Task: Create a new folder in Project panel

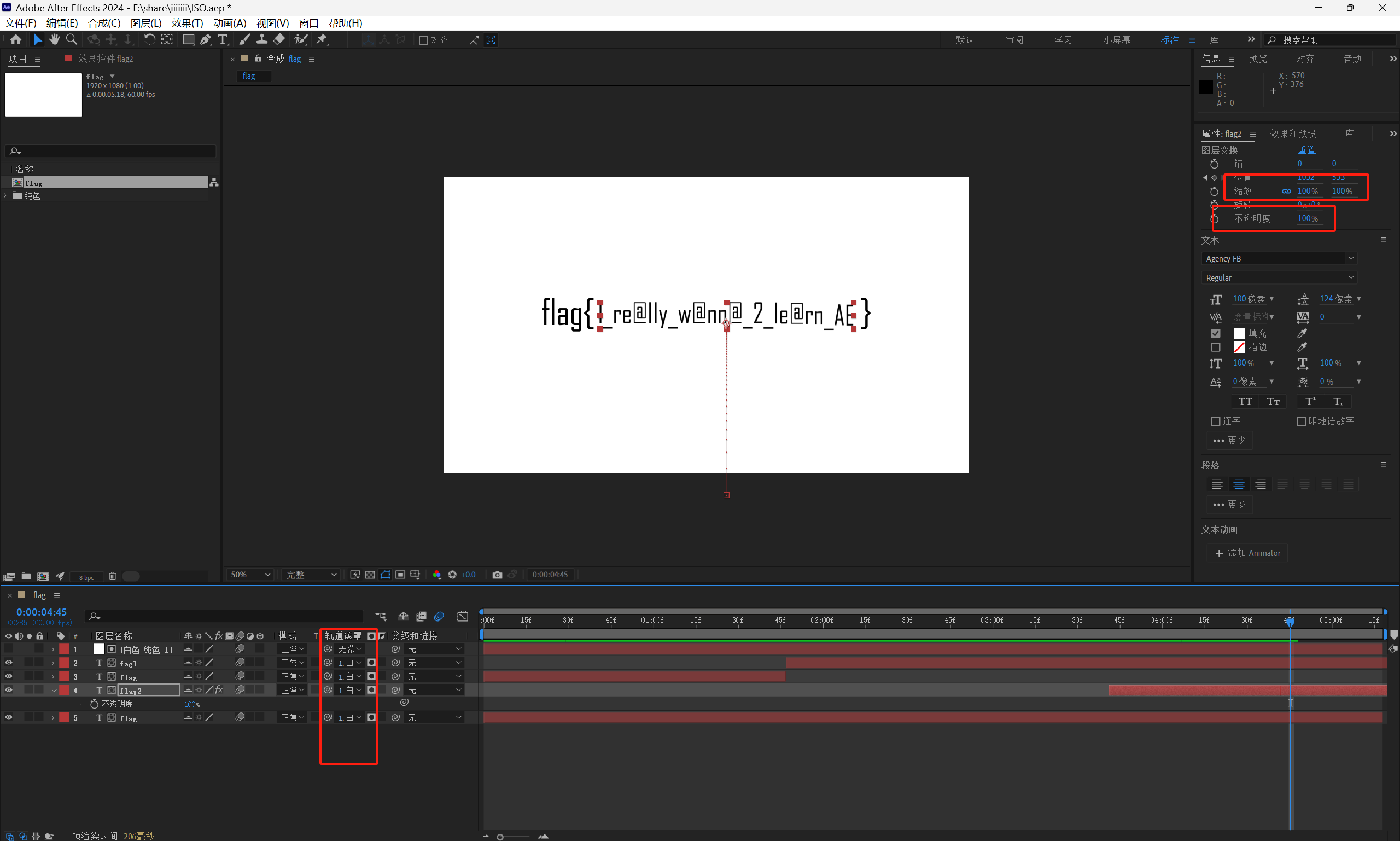Action: click(x=26, y=576)
